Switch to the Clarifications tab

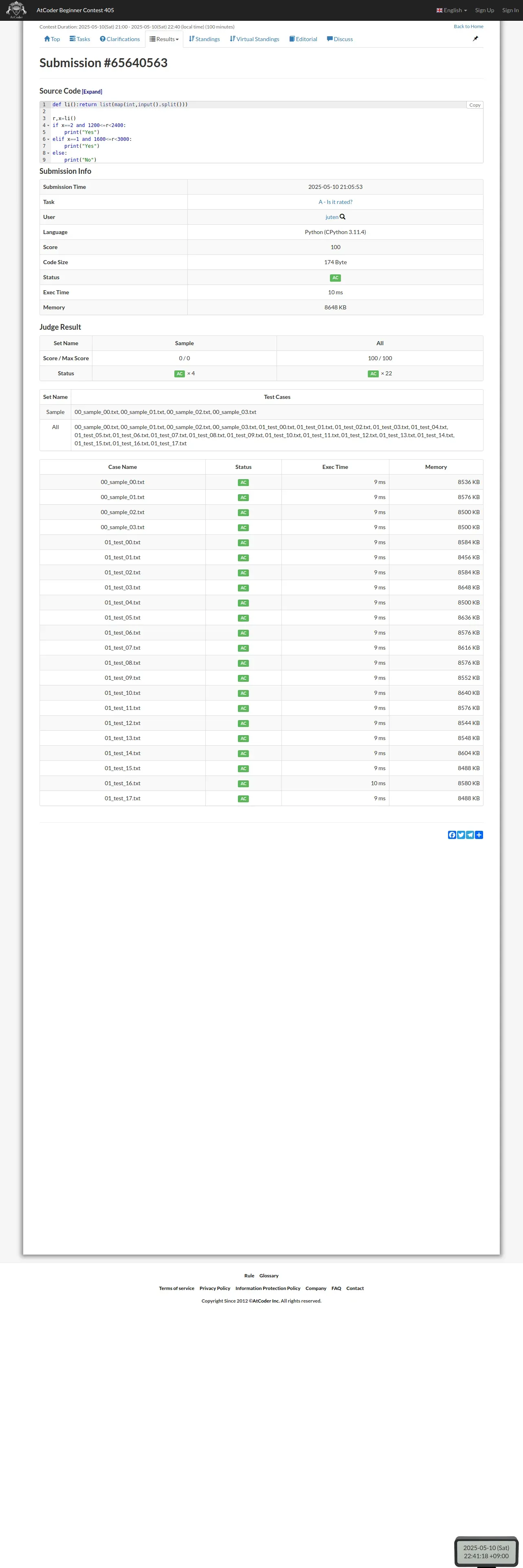click(120, 39)
